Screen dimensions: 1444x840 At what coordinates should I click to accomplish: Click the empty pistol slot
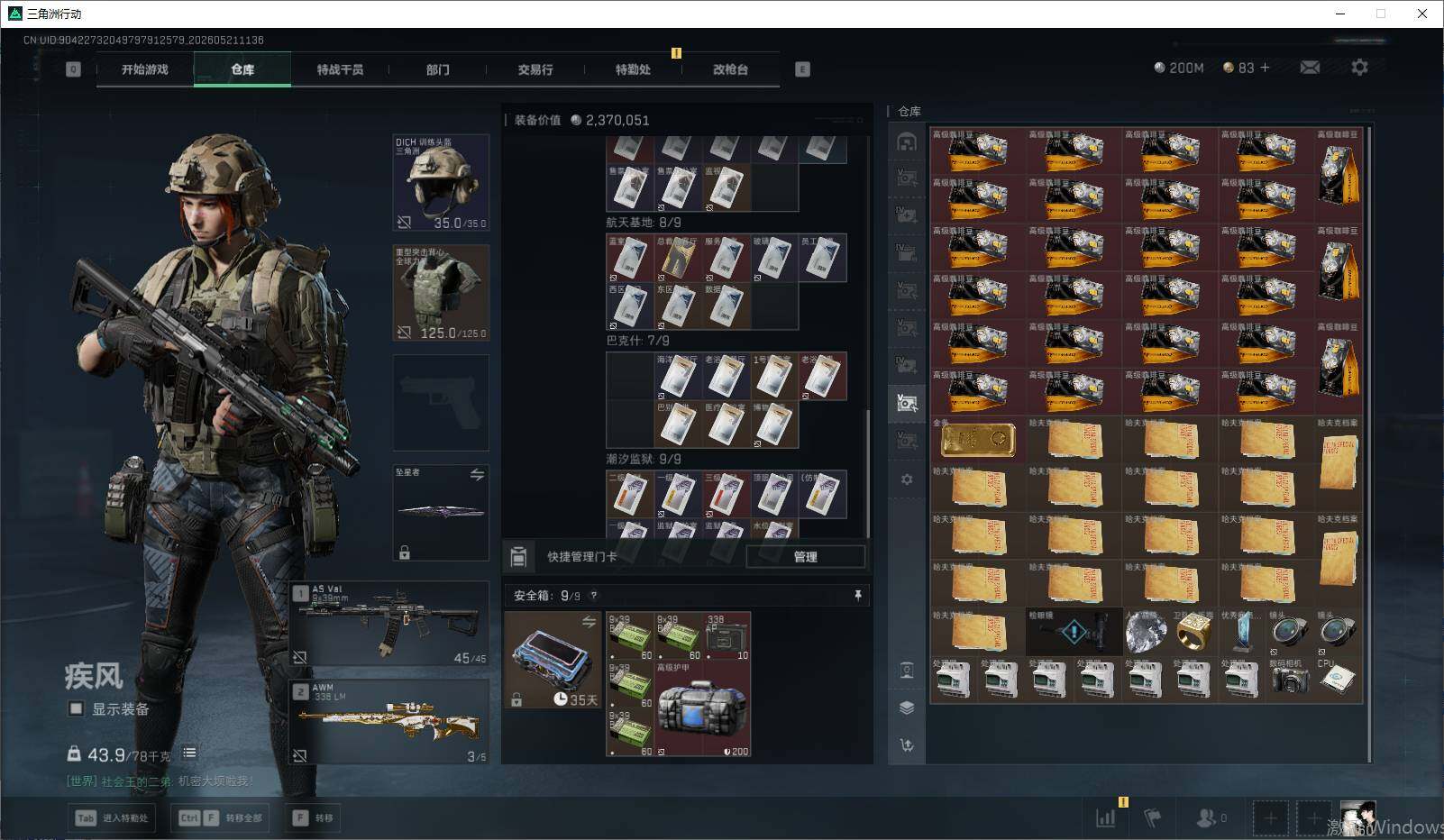[441, 403]
